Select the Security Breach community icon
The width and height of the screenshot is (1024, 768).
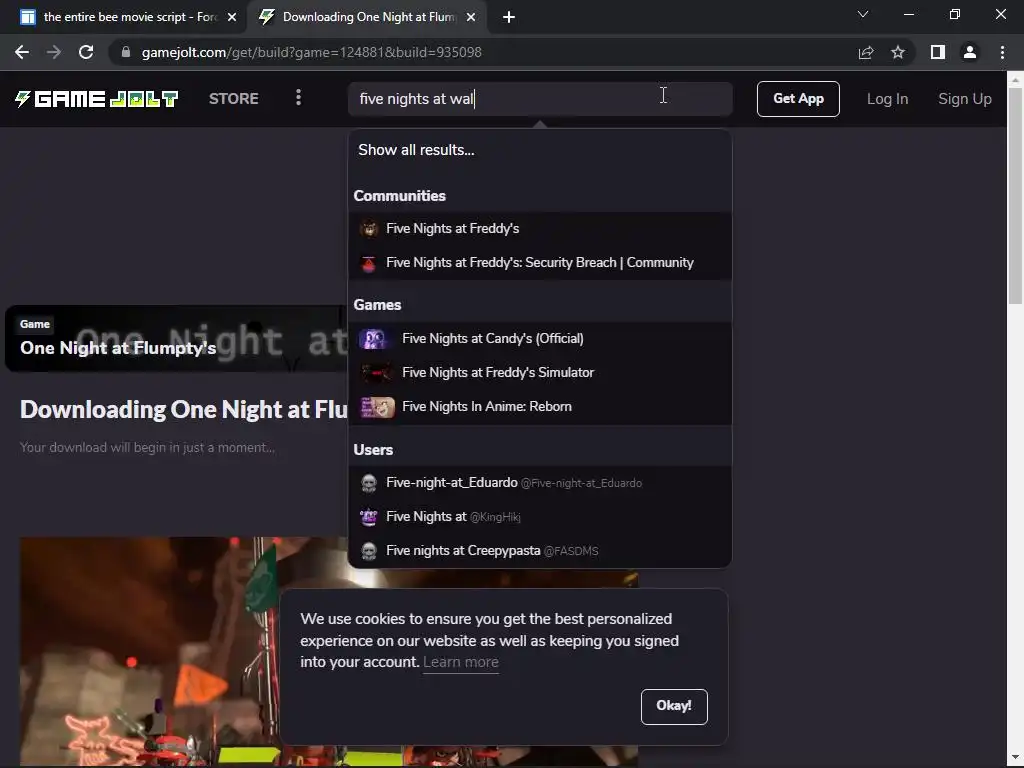tap(369, 263)
